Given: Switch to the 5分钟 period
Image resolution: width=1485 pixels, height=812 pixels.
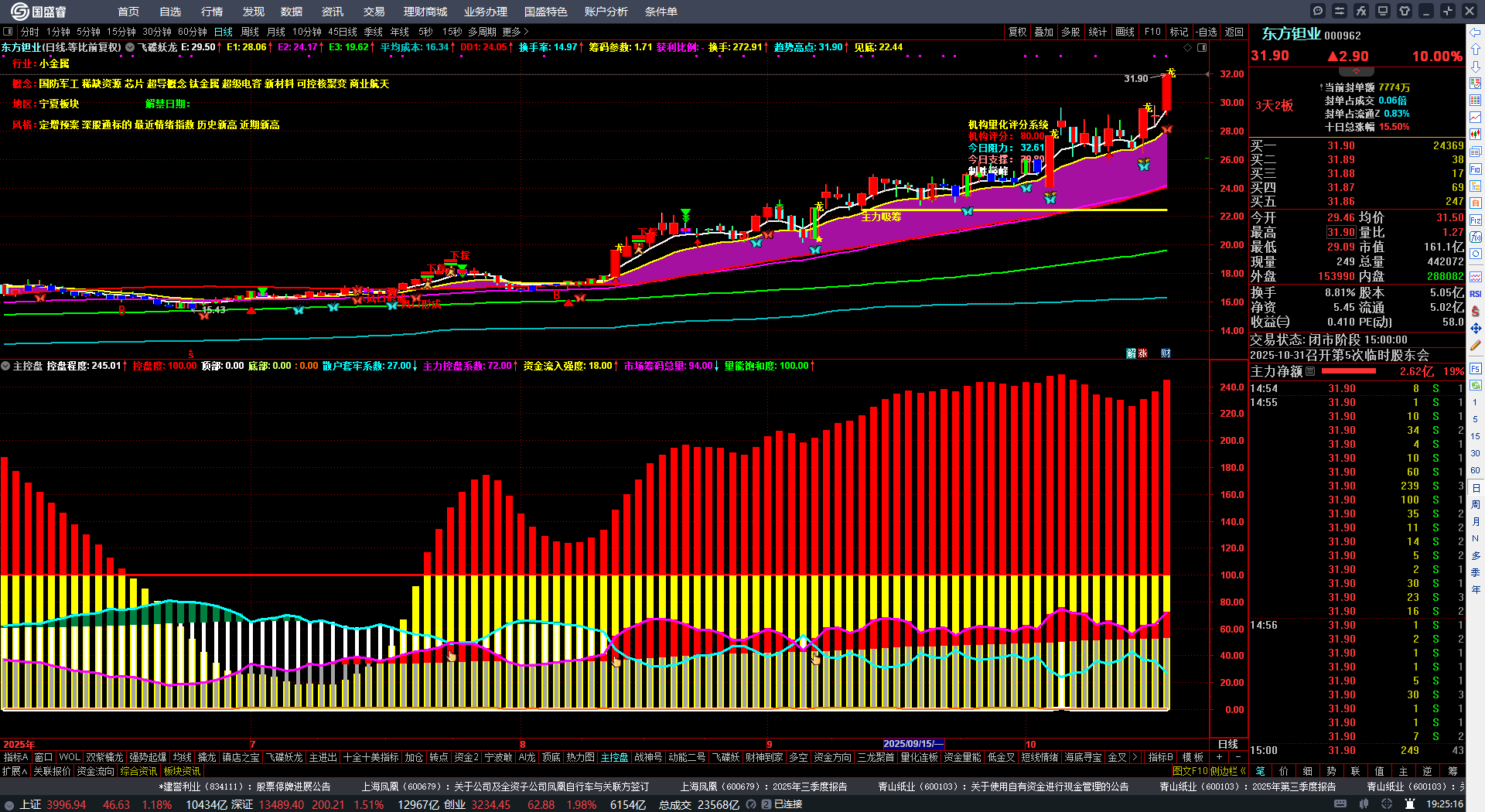Looking at the screenshot, I should coord(88,32).
